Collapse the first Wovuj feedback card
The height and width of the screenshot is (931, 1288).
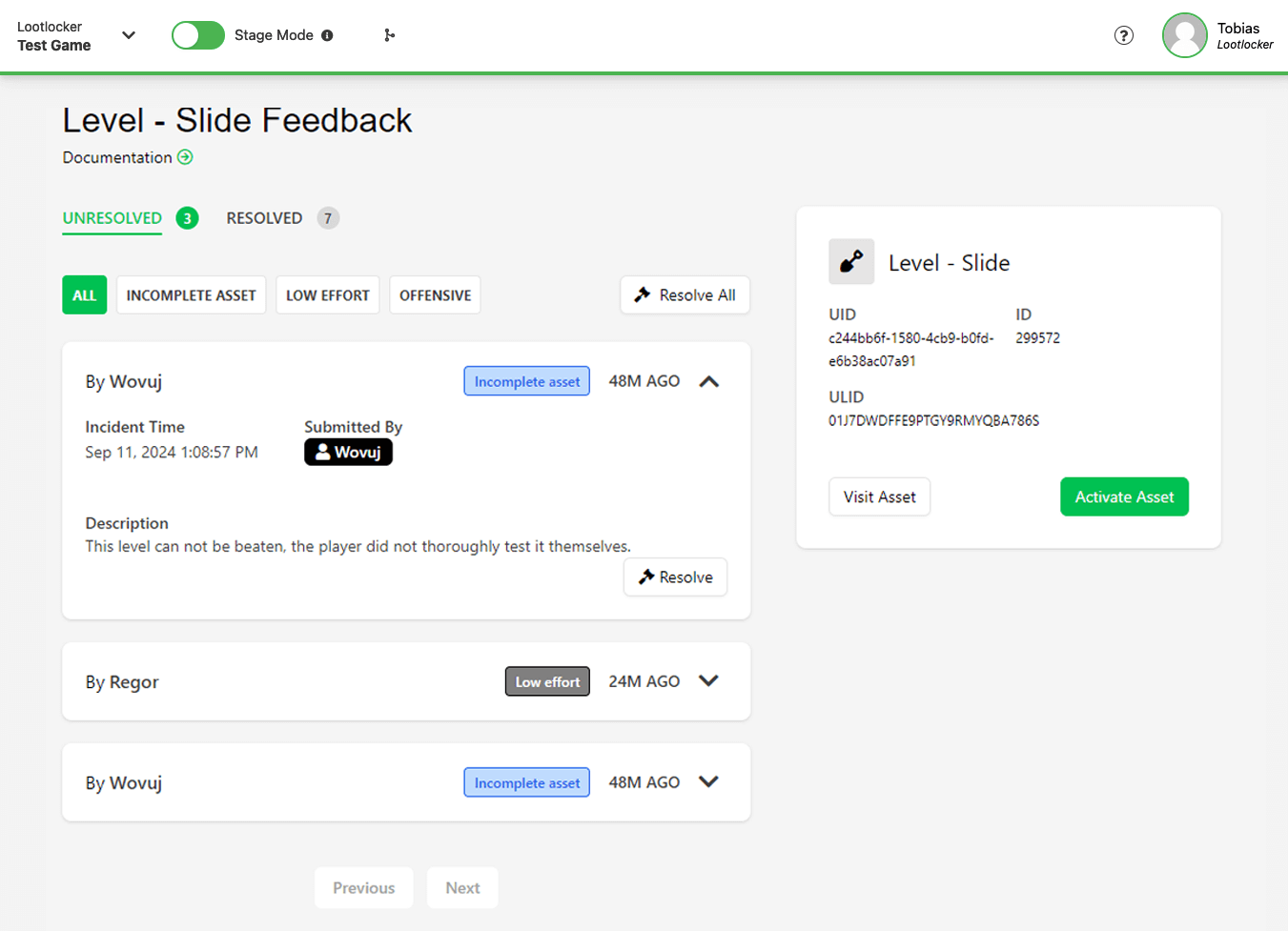pos(708,380)
